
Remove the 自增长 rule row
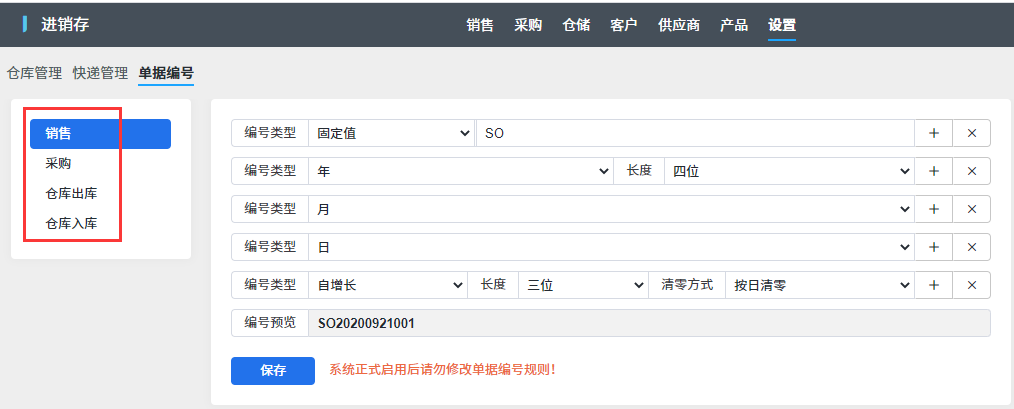(971, 285)
